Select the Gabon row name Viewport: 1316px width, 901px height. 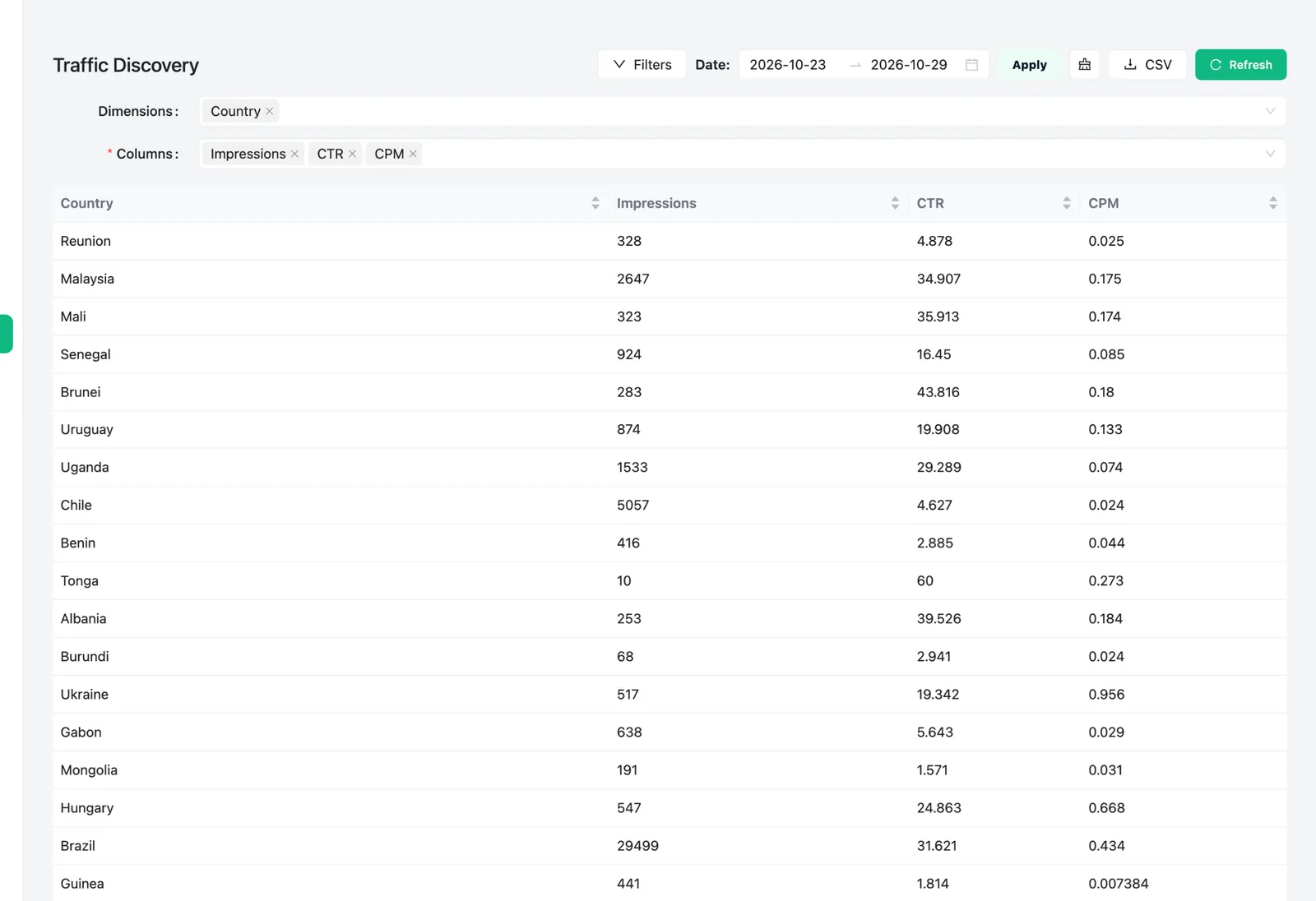pyautogui.click(x=81, y=732)
